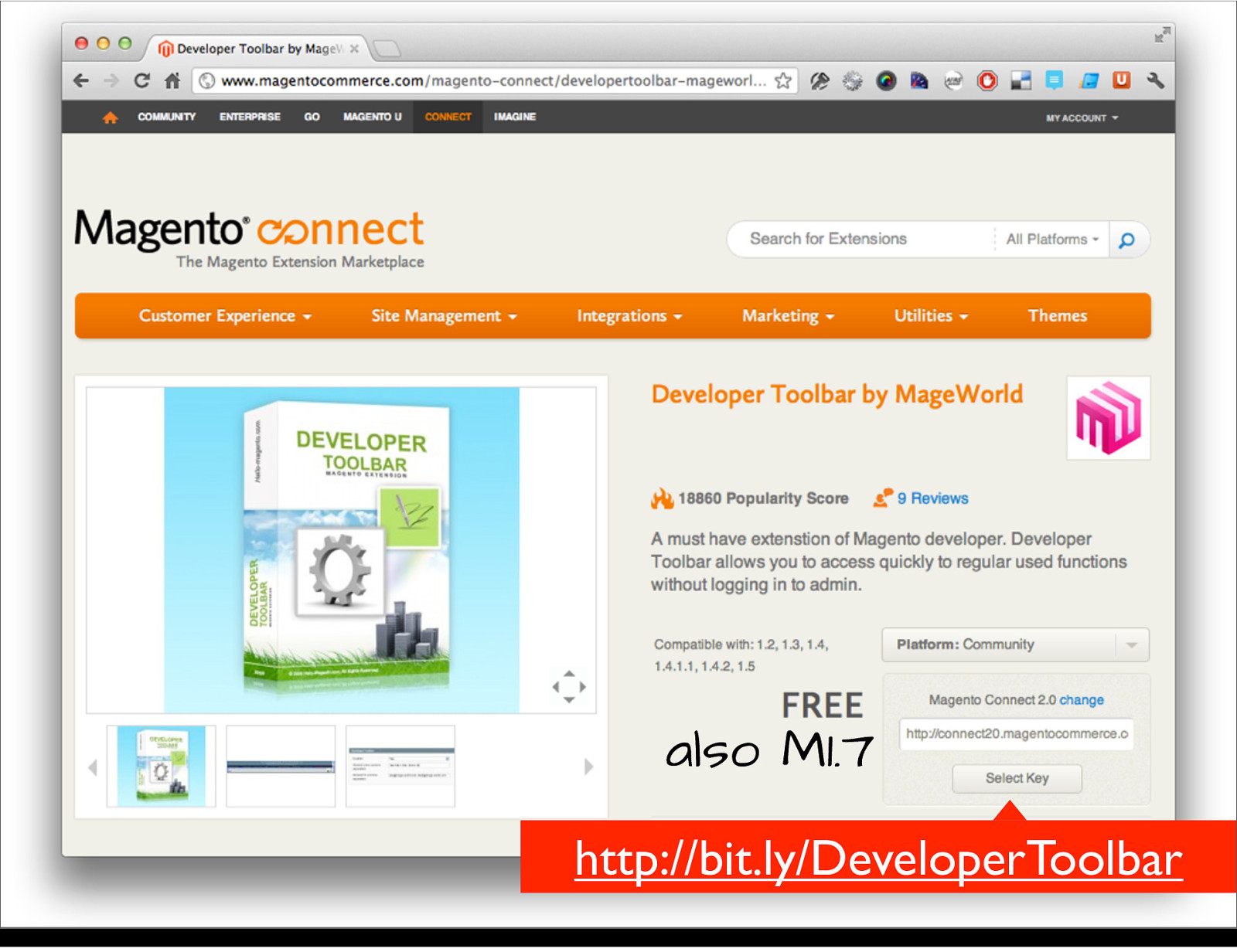Viewport: 1237px width, 952px height.
Task: Reload the page with the refresh icon
Action: [x=141, y=80]
